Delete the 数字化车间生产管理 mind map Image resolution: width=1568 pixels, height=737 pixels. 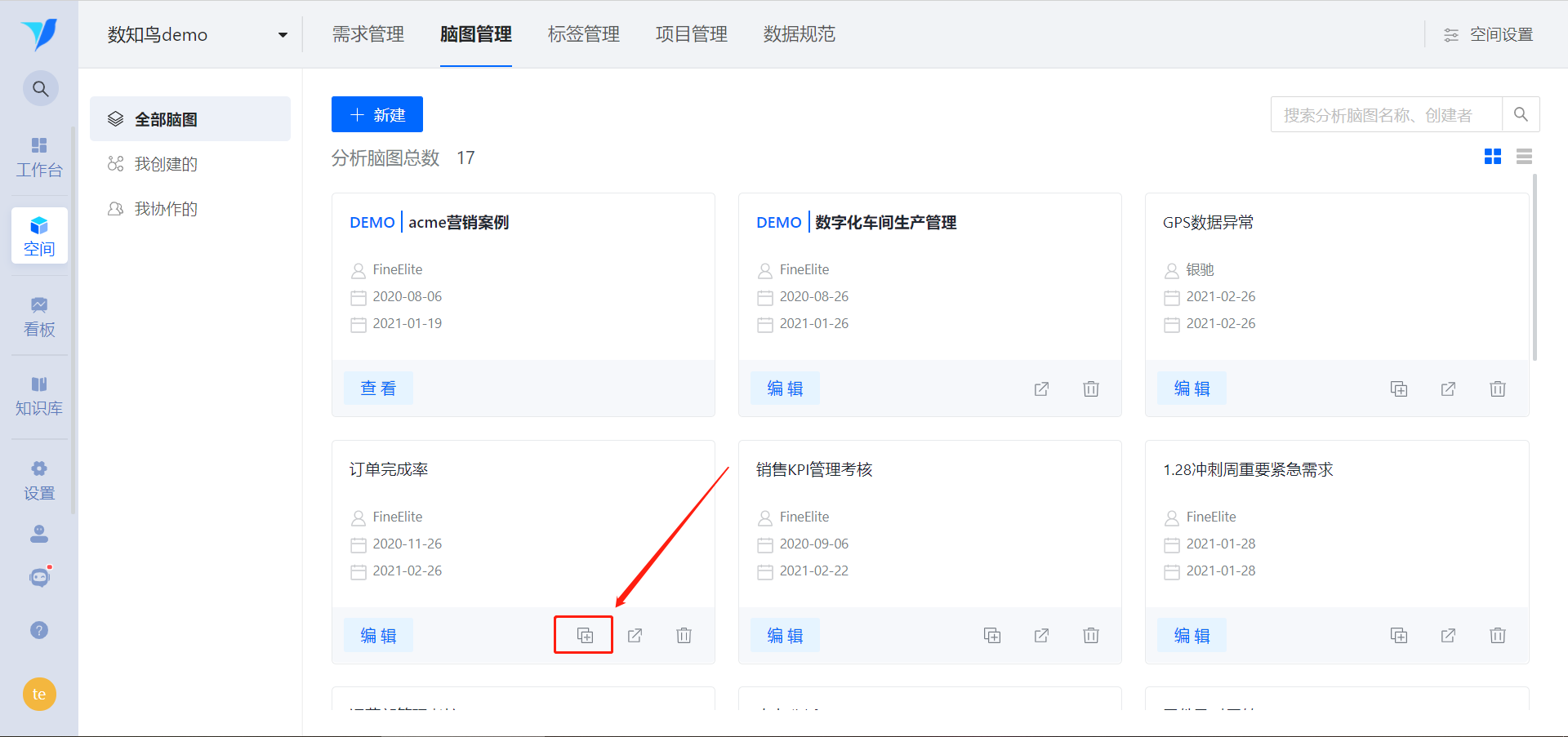[x=1091, y=388]
